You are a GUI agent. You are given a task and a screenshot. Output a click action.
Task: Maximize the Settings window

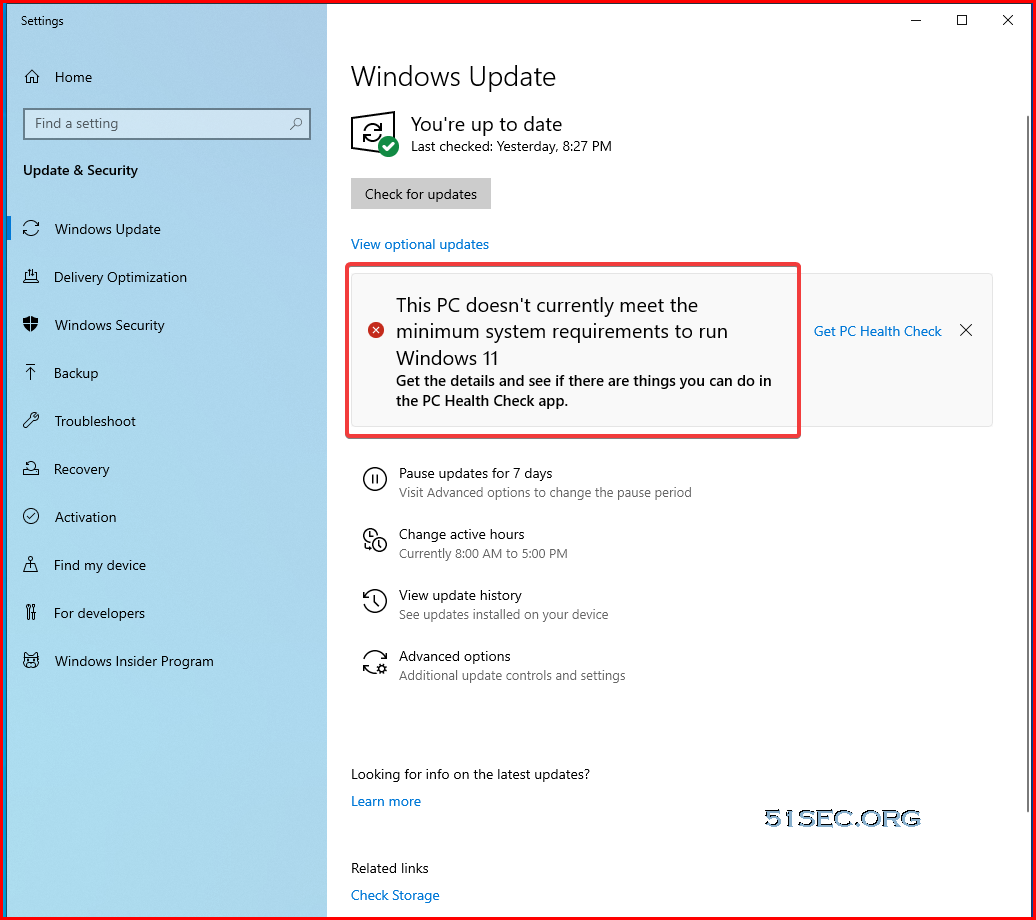point(962,20)
